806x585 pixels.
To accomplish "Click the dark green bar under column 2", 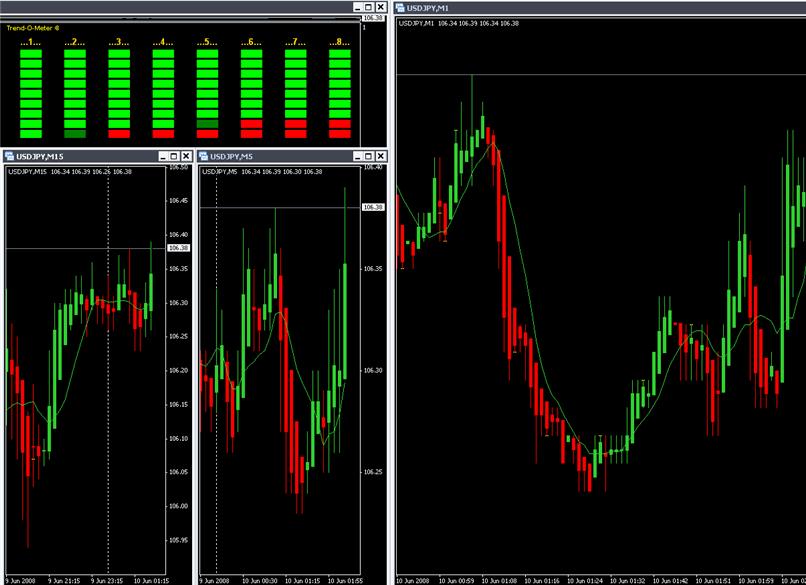I will (74, 133).
